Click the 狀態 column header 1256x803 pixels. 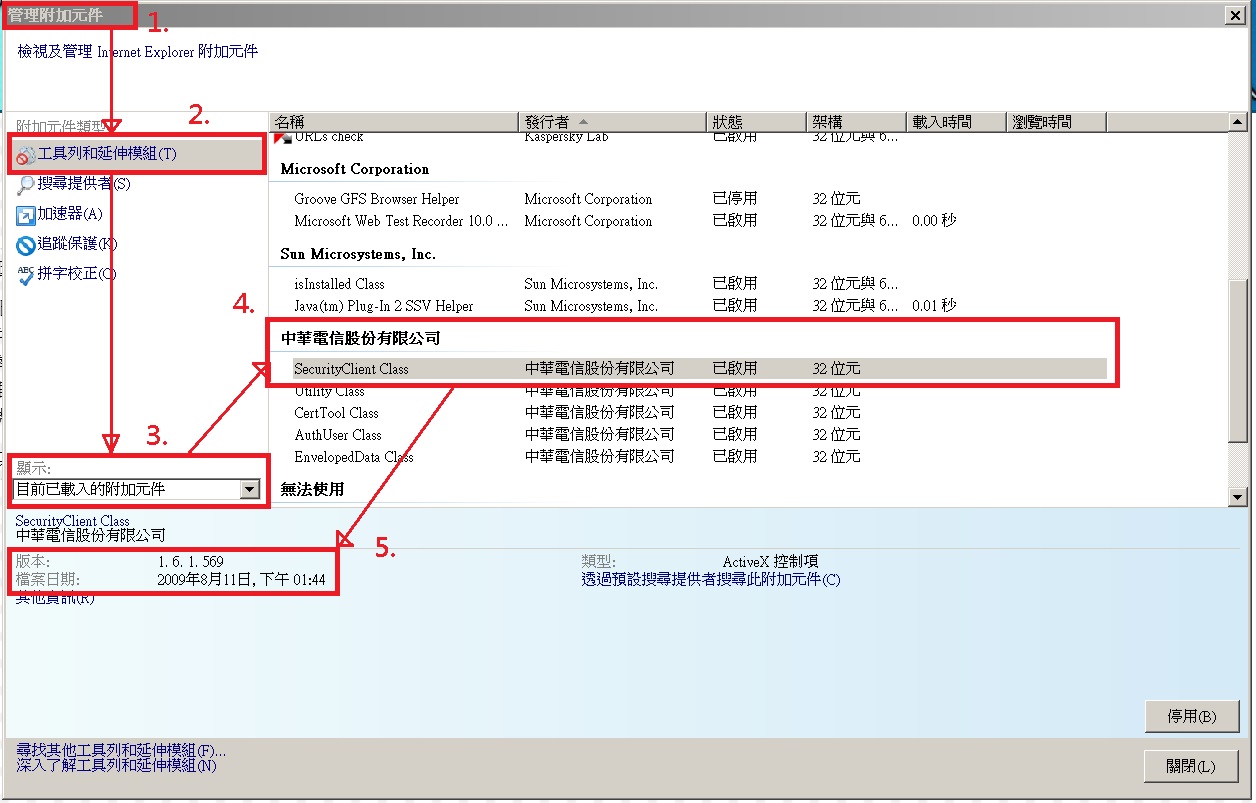click(x=756, y=122)
